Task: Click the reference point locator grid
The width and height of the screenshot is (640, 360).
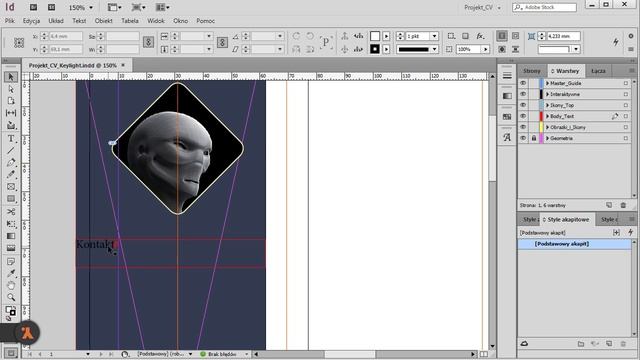Action: (19, 42)
